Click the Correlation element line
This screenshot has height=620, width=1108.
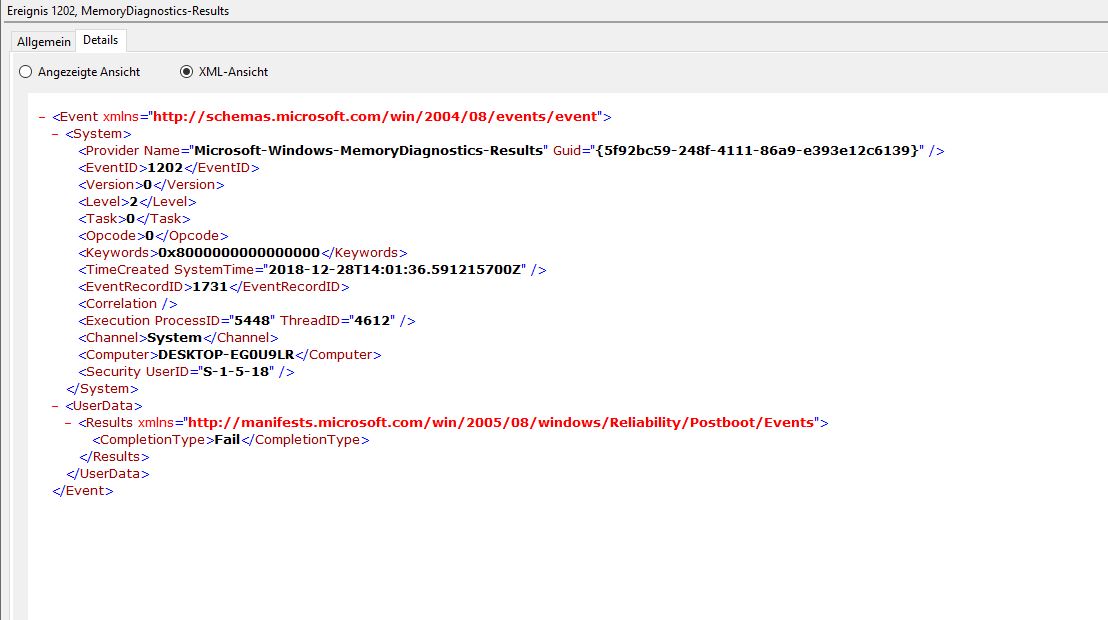tap(128, 303)
